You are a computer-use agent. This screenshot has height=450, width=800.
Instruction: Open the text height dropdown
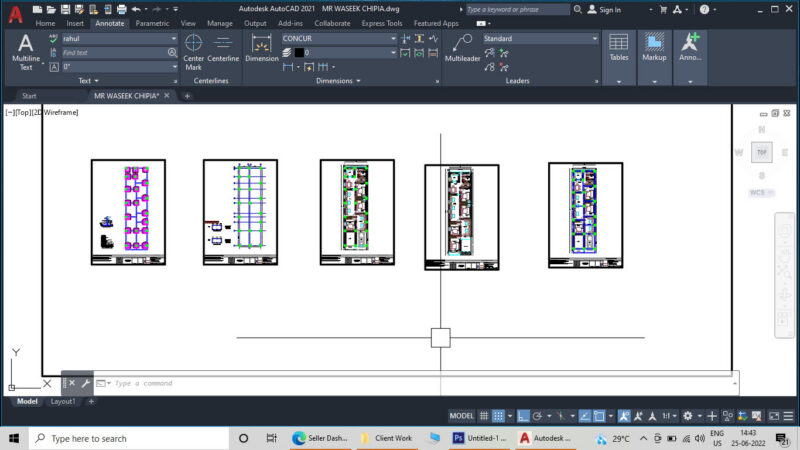(174, 67)
